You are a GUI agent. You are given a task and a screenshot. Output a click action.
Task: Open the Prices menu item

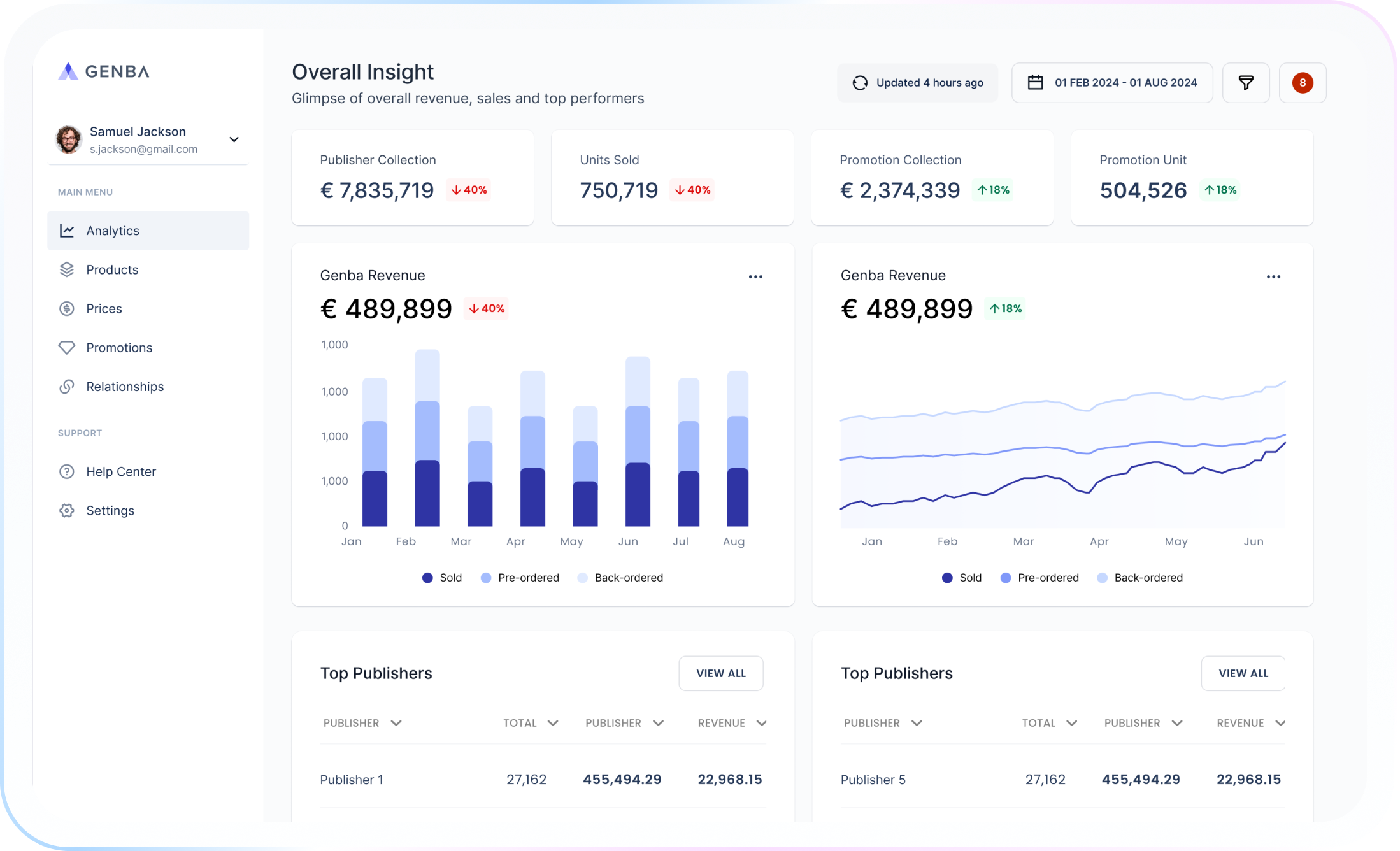click(148, 308)
